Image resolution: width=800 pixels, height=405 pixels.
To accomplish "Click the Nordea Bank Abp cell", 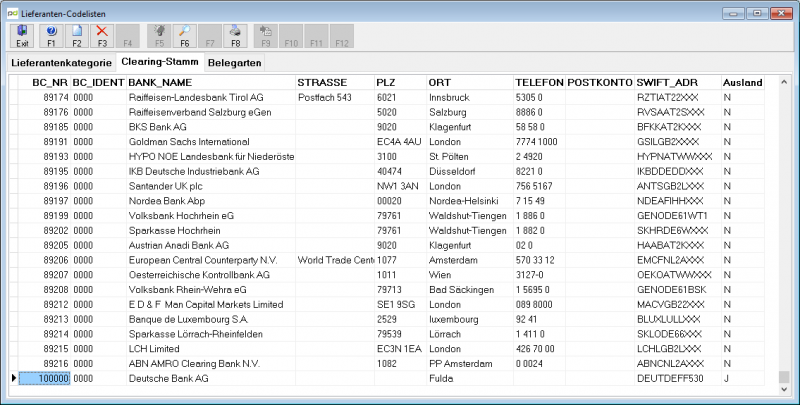I will (x=211, y=201).
